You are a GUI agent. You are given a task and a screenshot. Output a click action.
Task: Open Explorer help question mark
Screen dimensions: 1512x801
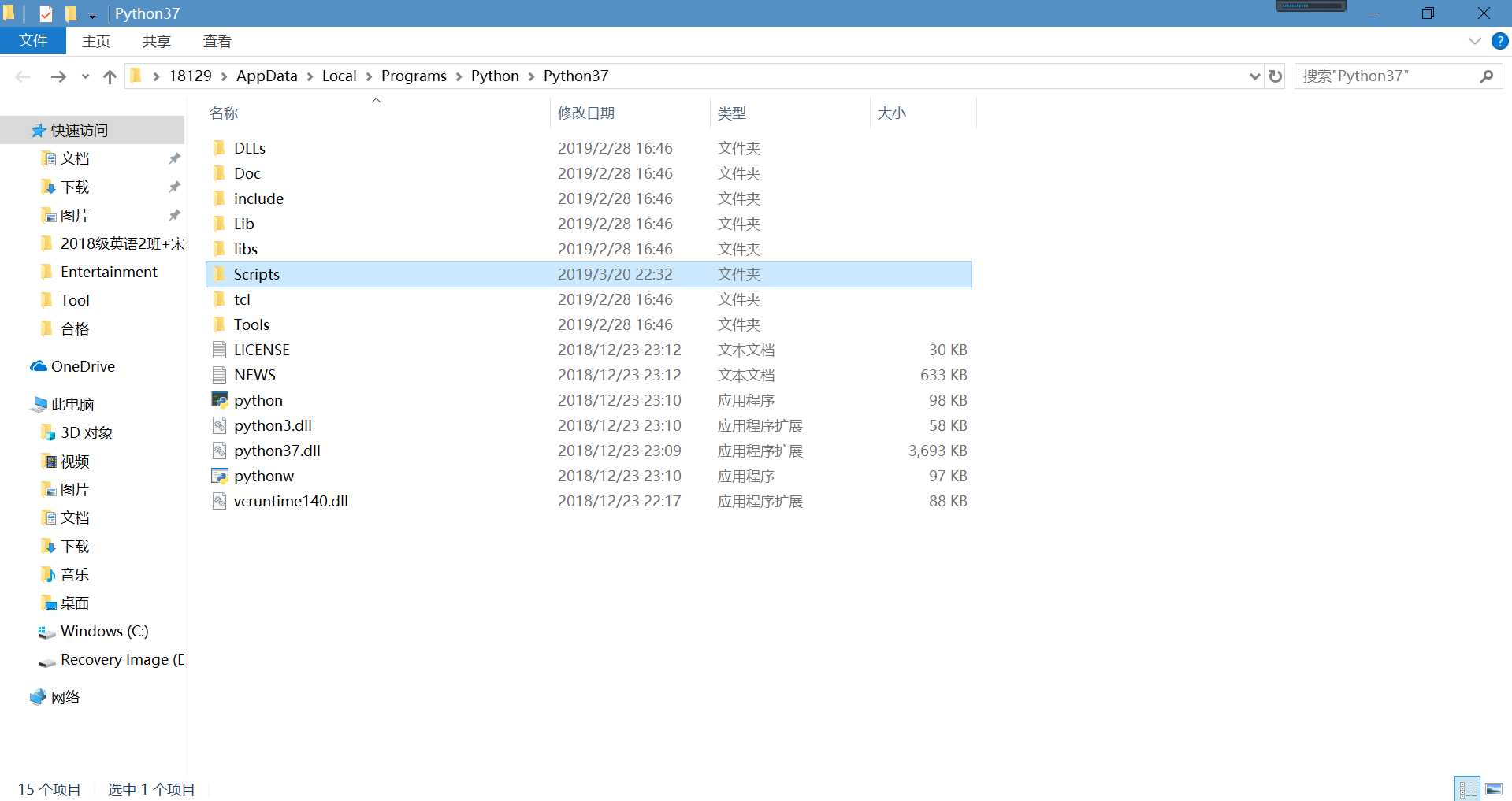pyautogui.click(x=1500, y=41)
